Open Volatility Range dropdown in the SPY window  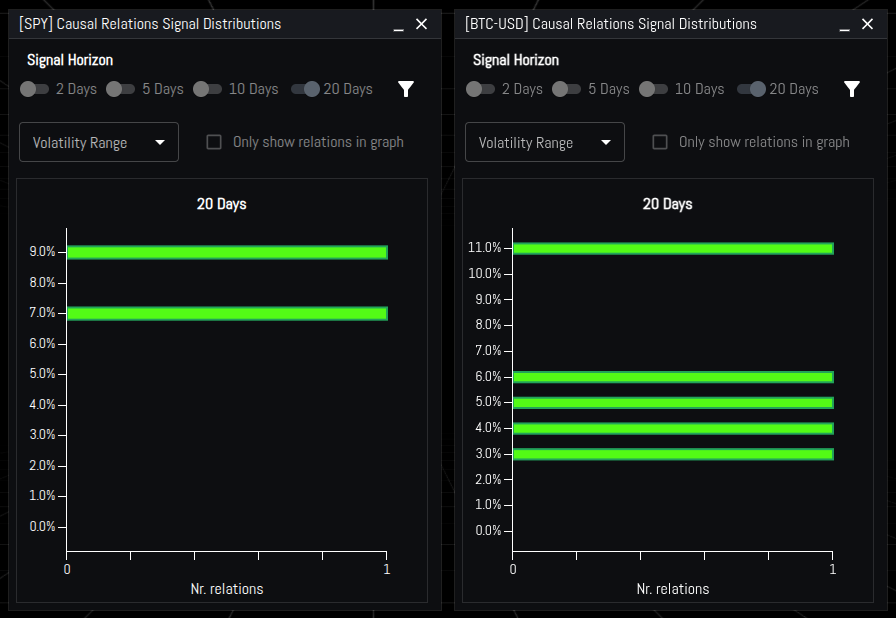point(99,142)
